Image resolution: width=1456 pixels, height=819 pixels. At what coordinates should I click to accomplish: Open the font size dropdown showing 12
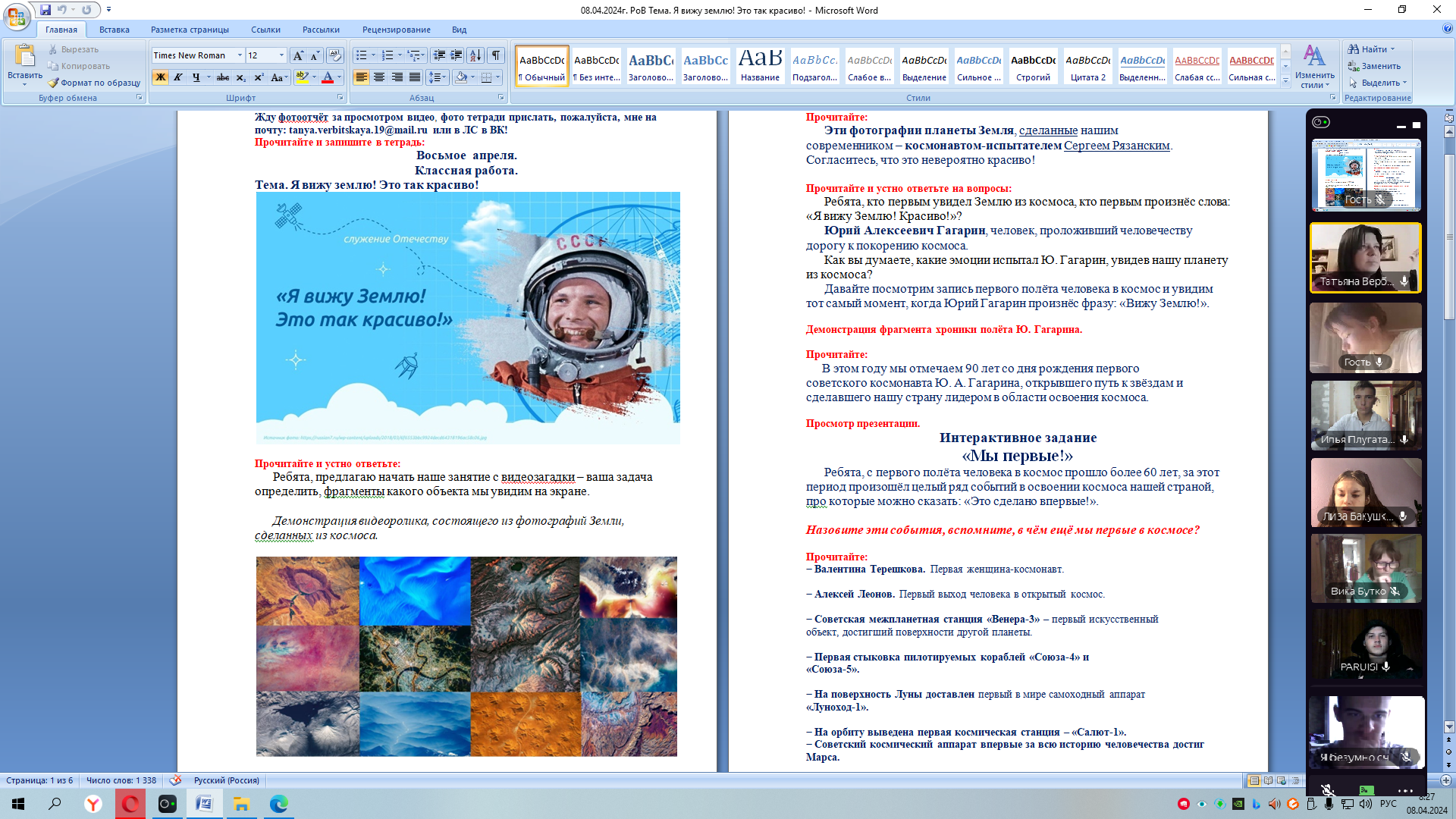tap(281, 55)
